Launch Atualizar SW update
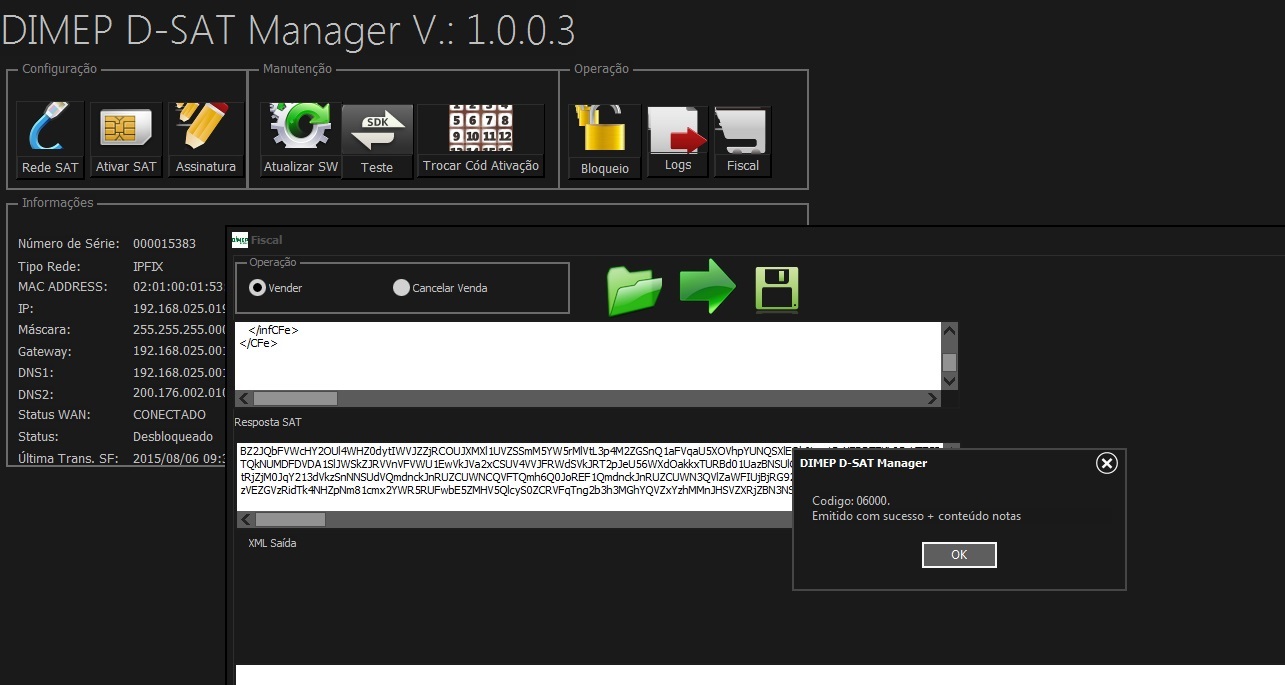Image resolution: width=1285 pixels, height=685 pixels. pyautogui.click(x=301, y=140)
